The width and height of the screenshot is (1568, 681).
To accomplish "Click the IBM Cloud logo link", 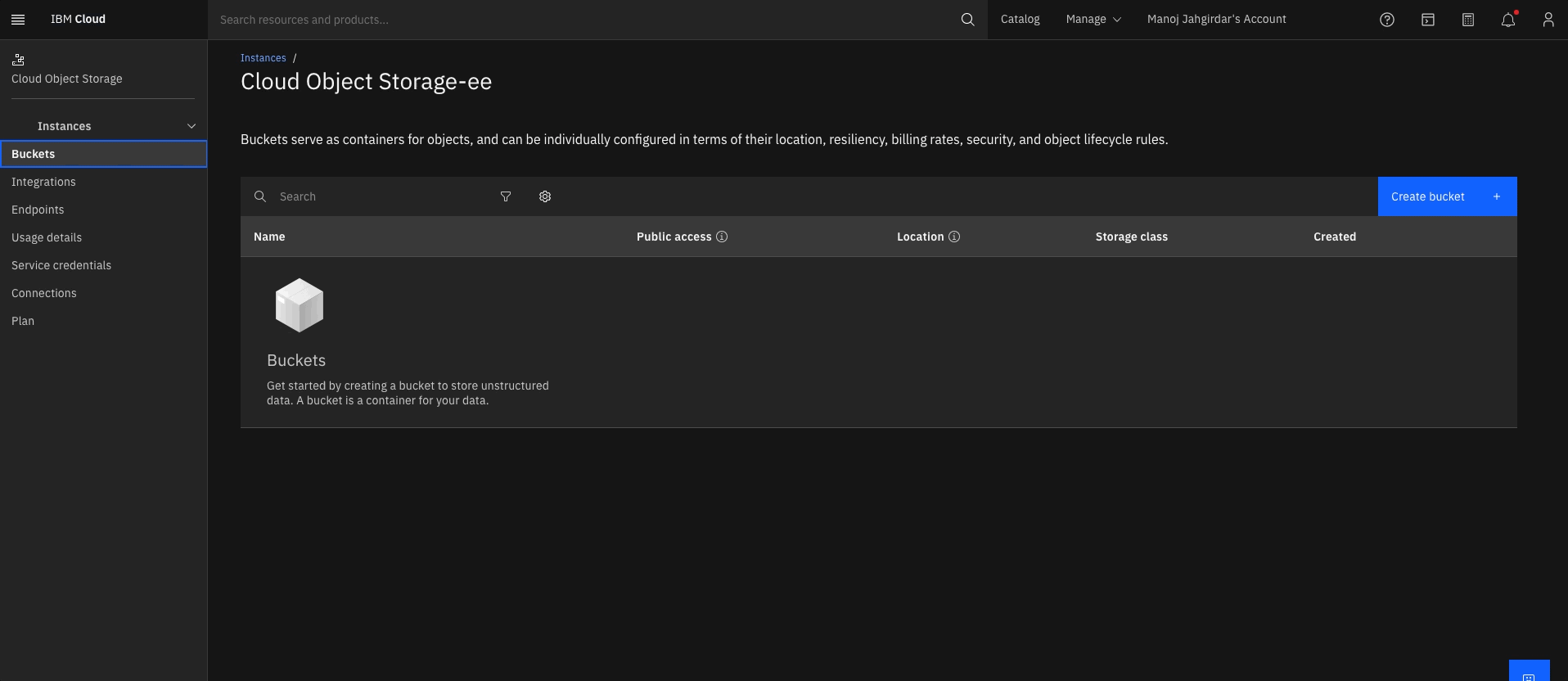I will point(78,20).
